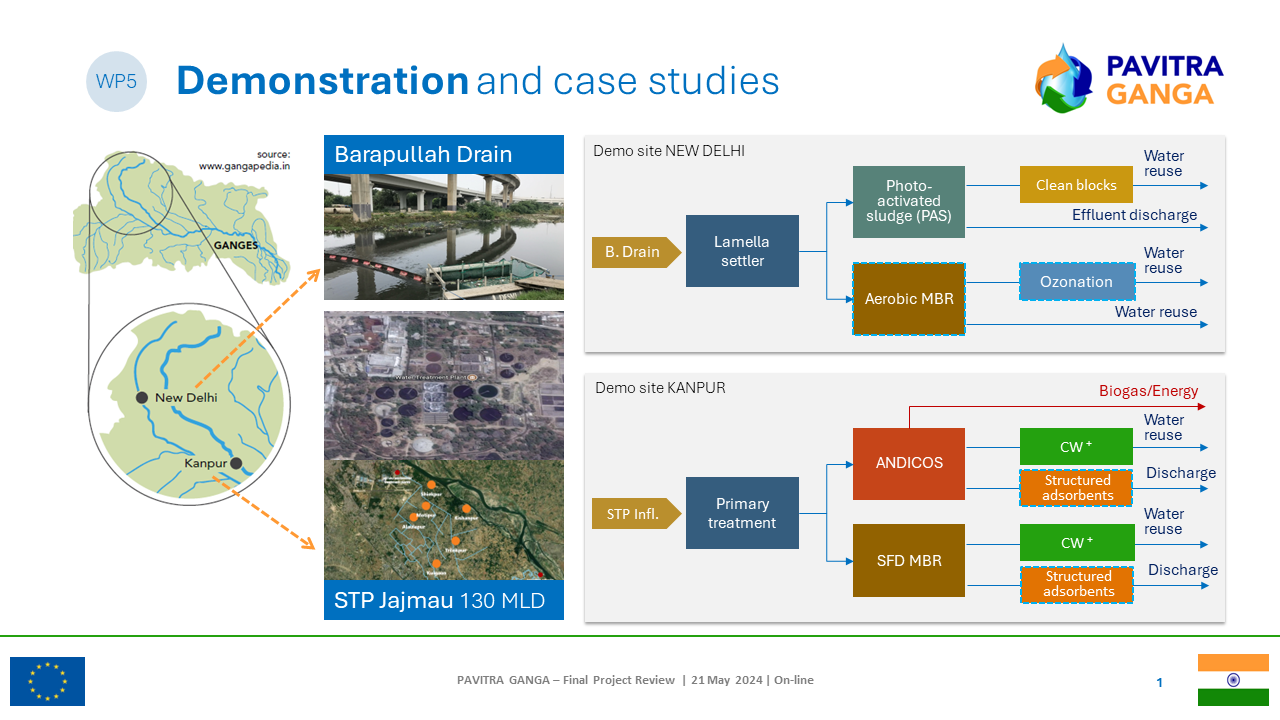Click the Barapullah Drain title banner
Viewport: 1280px width, 720px height.
point(443,155)
